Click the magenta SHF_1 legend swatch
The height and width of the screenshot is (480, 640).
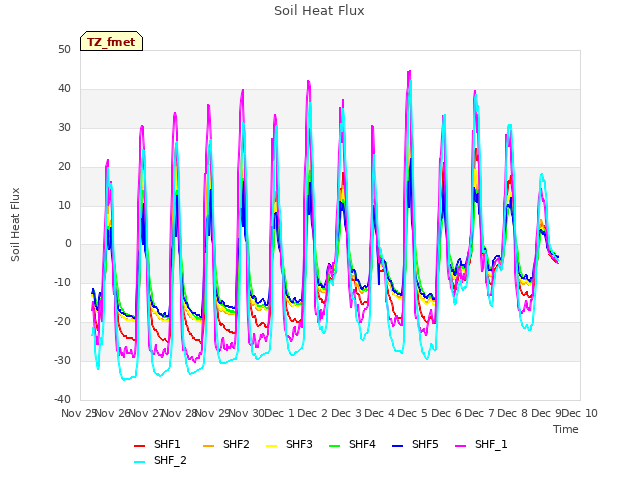click(460, 446)
